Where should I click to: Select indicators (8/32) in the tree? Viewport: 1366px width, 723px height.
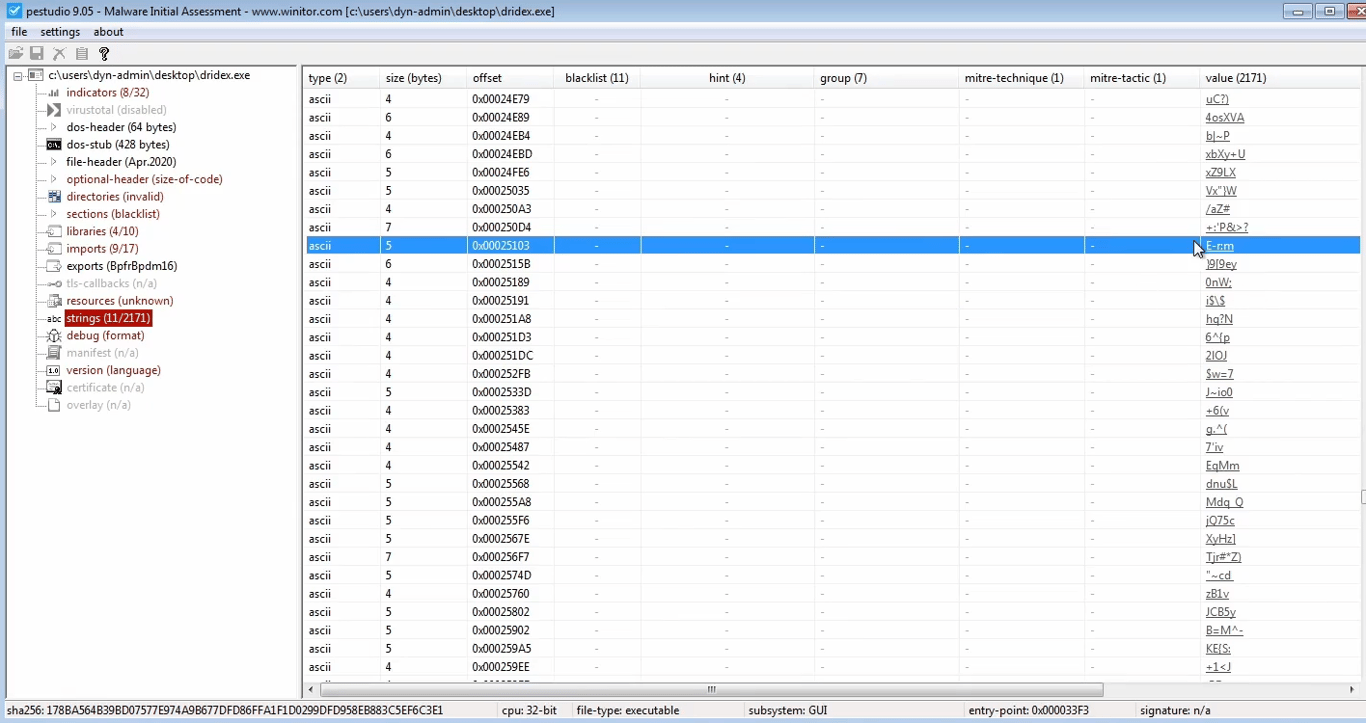pyautogui.click(x=107, y=93)
